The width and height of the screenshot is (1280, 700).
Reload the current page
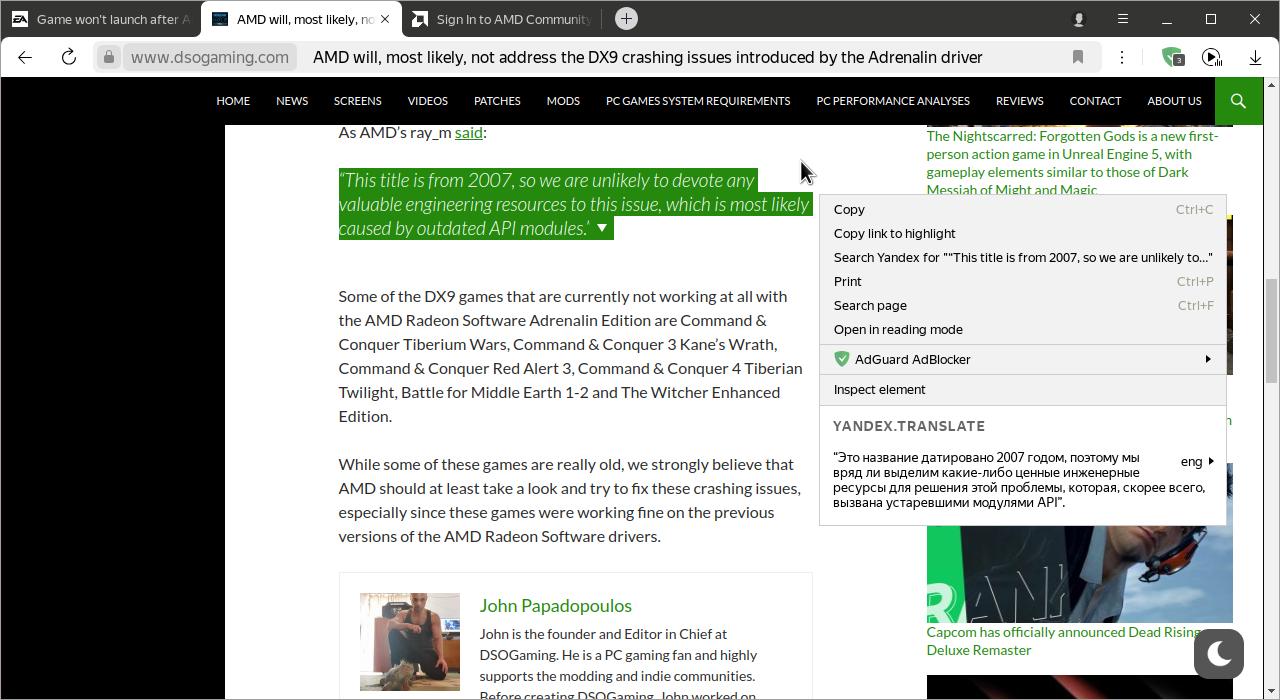point(69,57)
